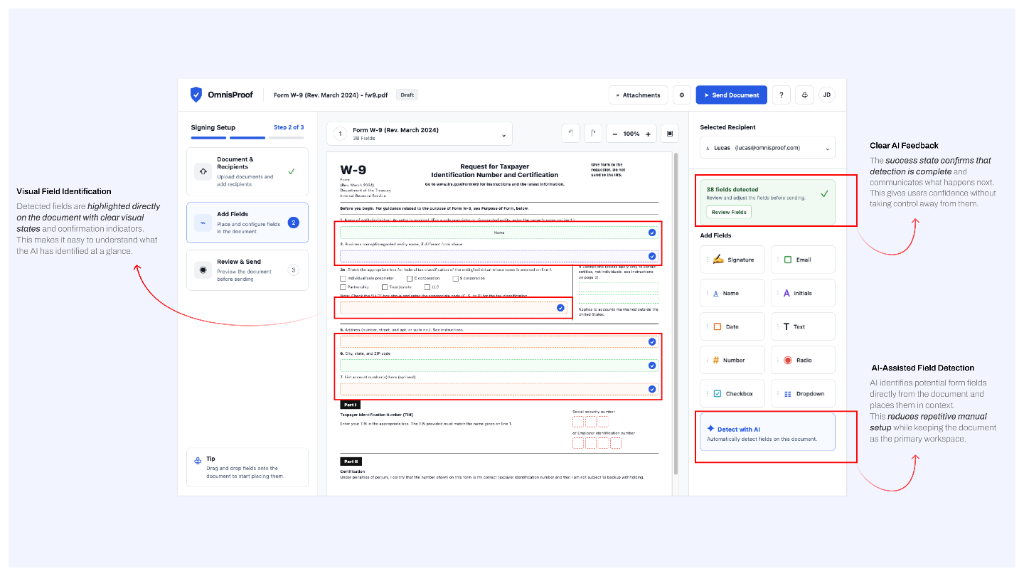Click the Document & Recipients step icon

pyautogui.click(x=203, y=171)
